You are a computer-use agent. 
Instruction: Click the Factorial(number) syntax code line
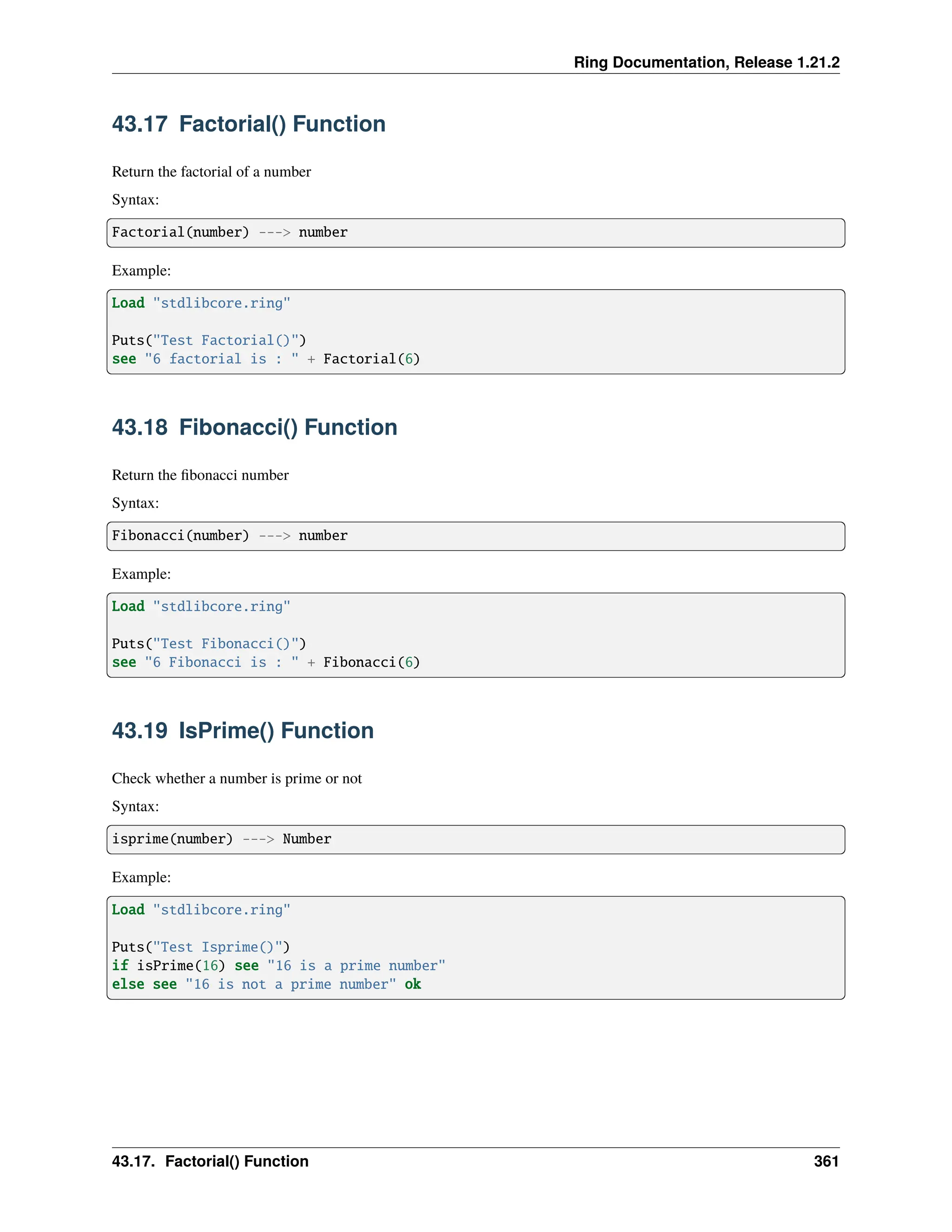(x=230, y=232)
